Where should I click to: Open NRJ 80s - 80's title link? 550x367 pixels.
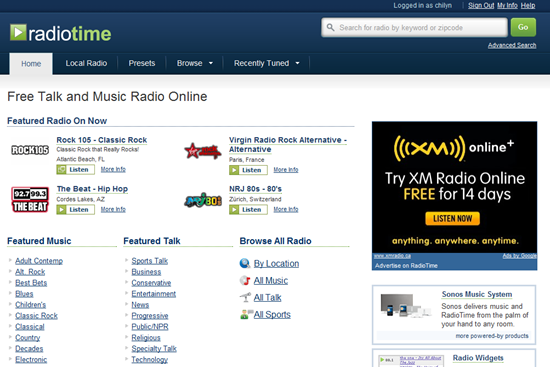[255, 189]
